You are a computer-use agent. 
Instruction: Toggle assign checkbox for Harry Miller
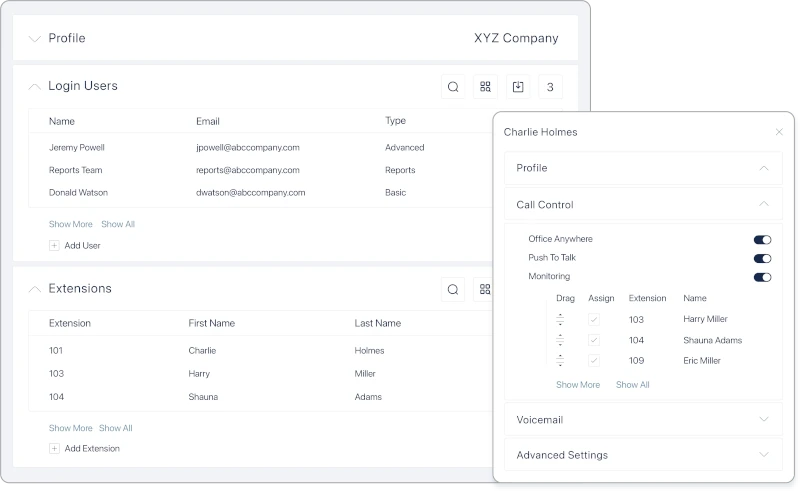pos(593,319)
